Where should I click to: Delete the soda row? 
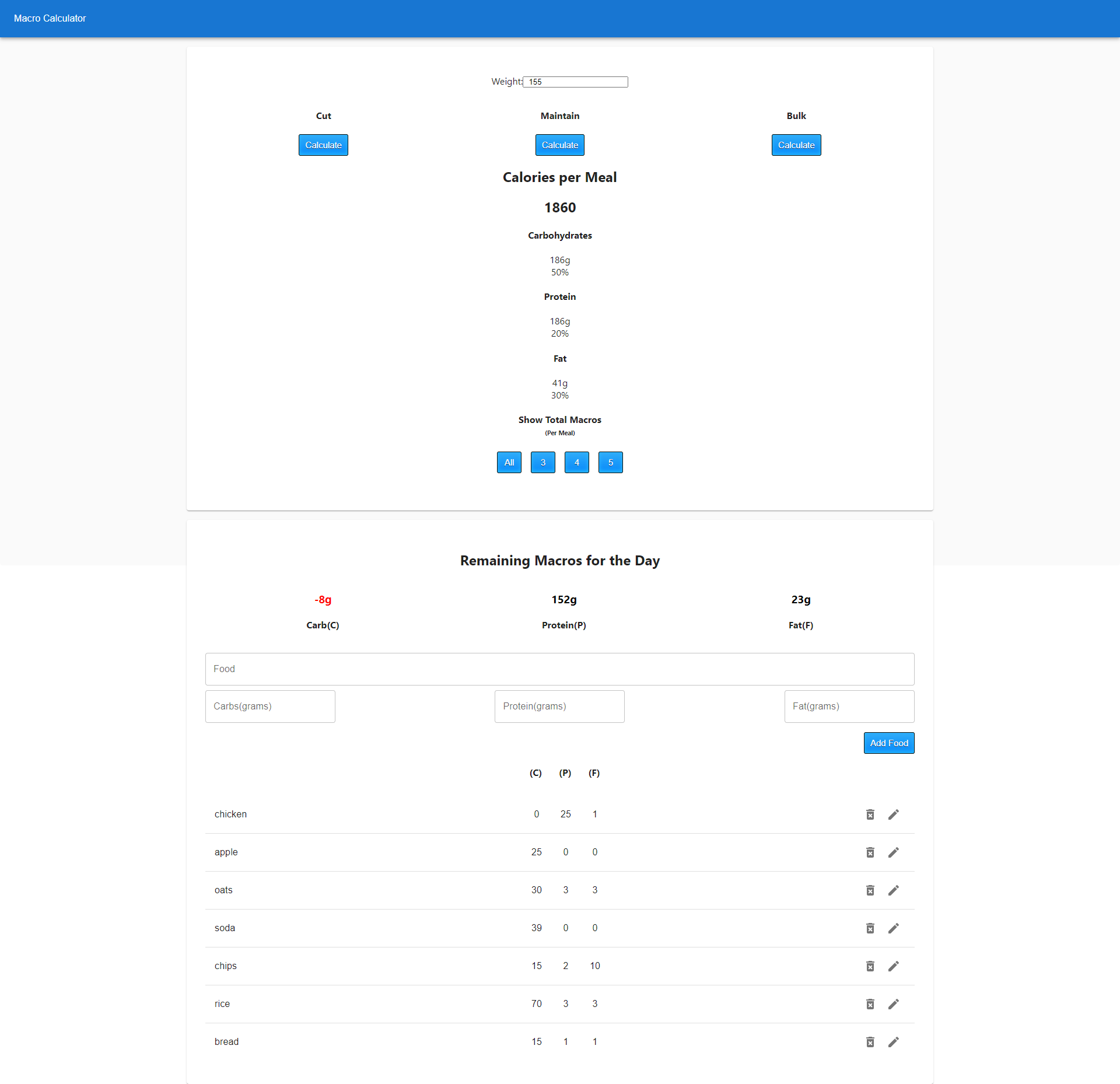(x=870, y=928)
